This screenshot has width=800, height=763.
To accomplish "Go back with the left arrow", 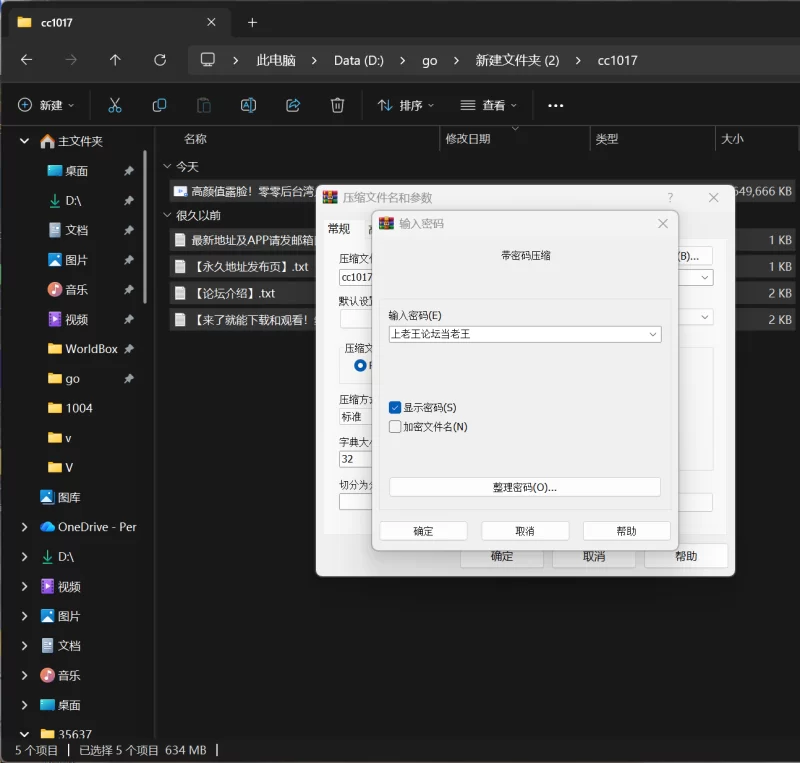I will point(27,60).
